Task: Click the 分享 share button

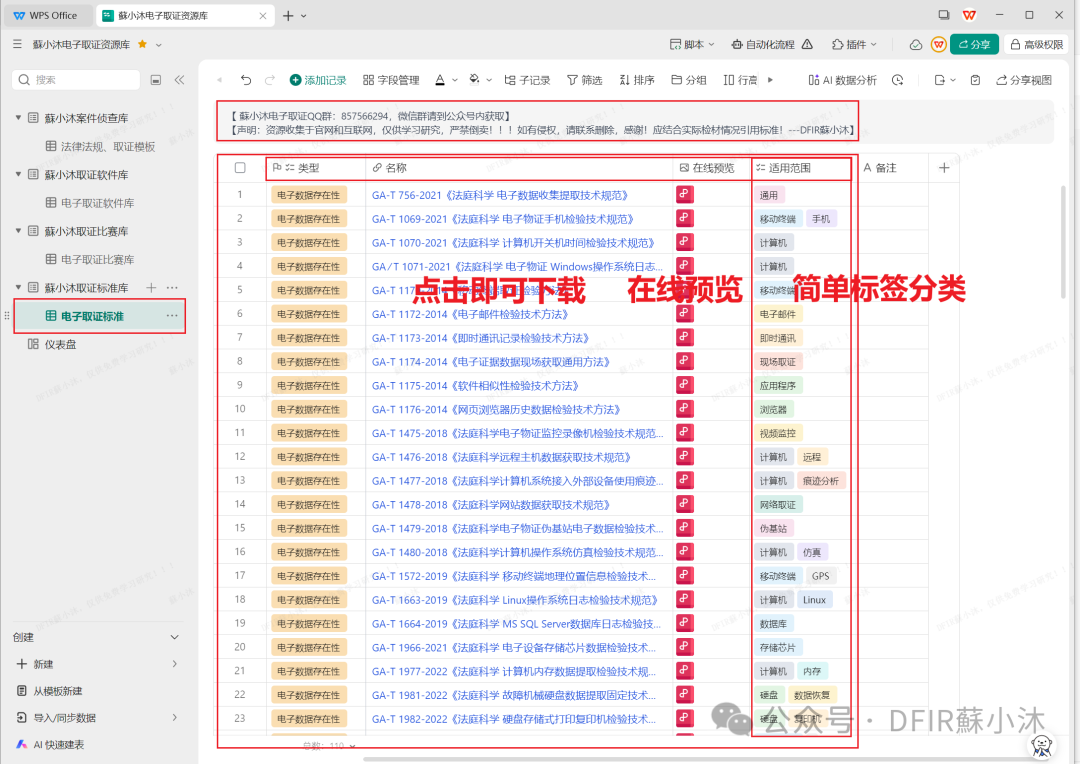Action: click(973, 45)
